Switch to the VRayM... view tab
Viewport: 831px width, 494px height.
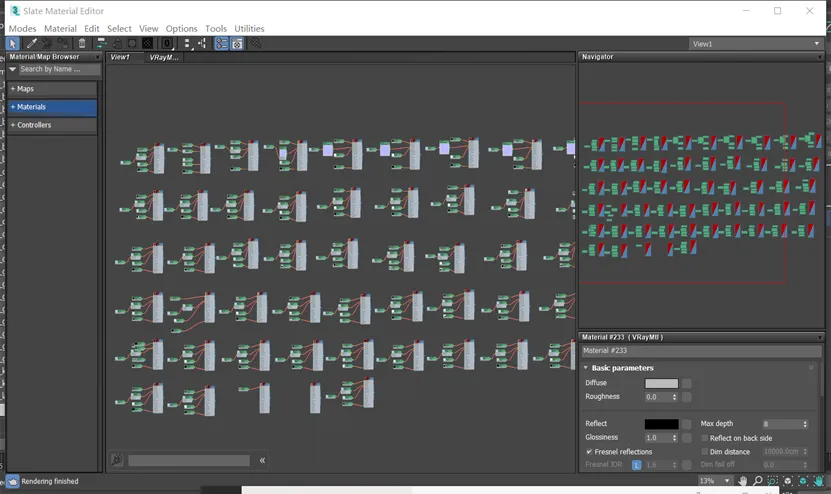tap(163, 58)
